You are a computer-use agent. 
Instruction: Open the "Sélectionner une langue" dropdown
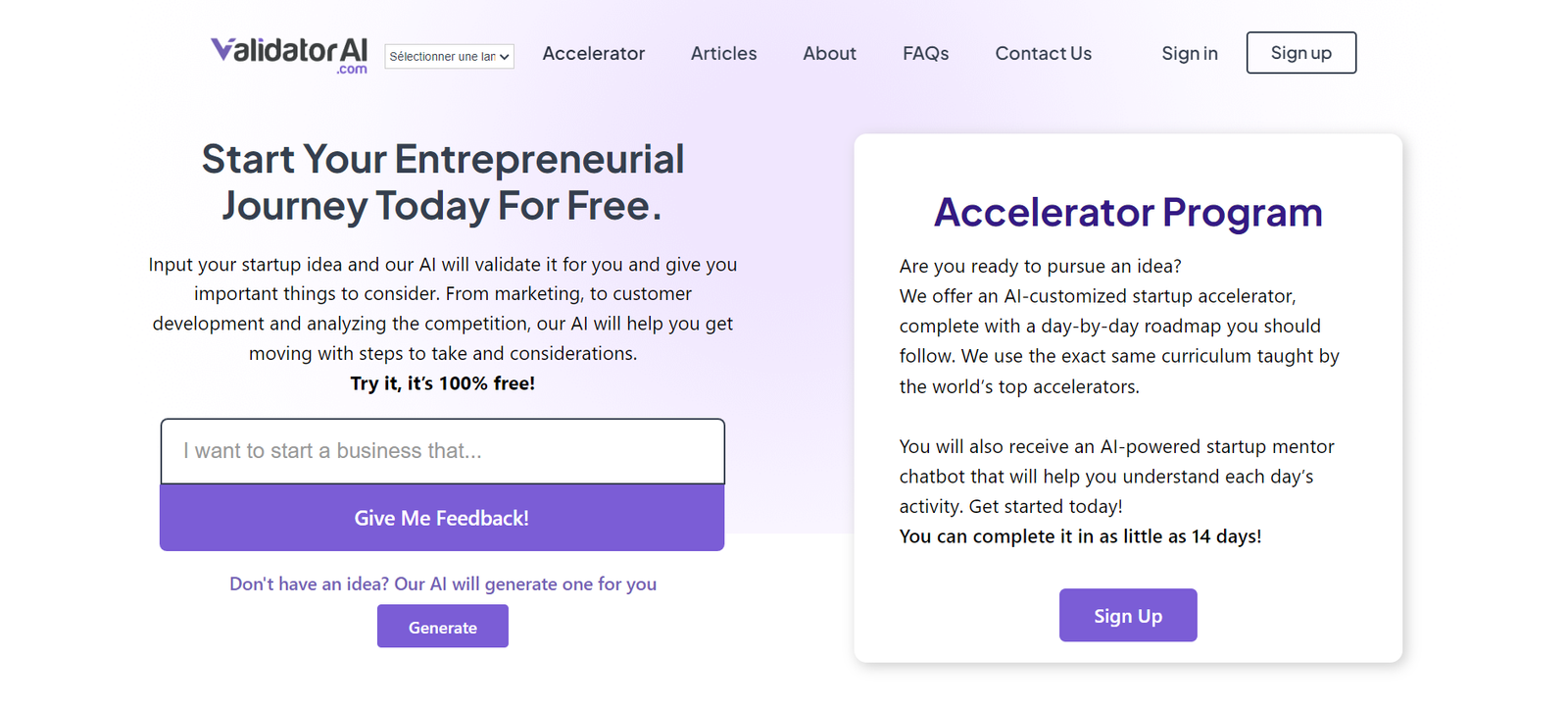pos(448,56)
